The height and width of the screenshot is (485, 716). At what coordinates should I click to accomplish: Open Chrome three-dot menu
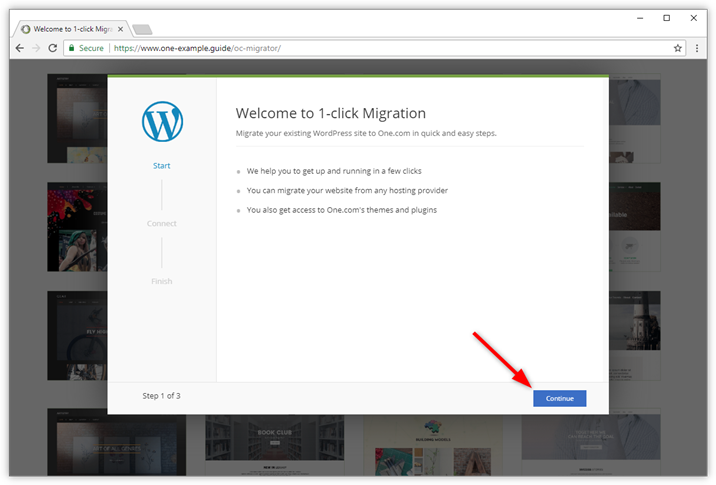[x=697, y=48]
